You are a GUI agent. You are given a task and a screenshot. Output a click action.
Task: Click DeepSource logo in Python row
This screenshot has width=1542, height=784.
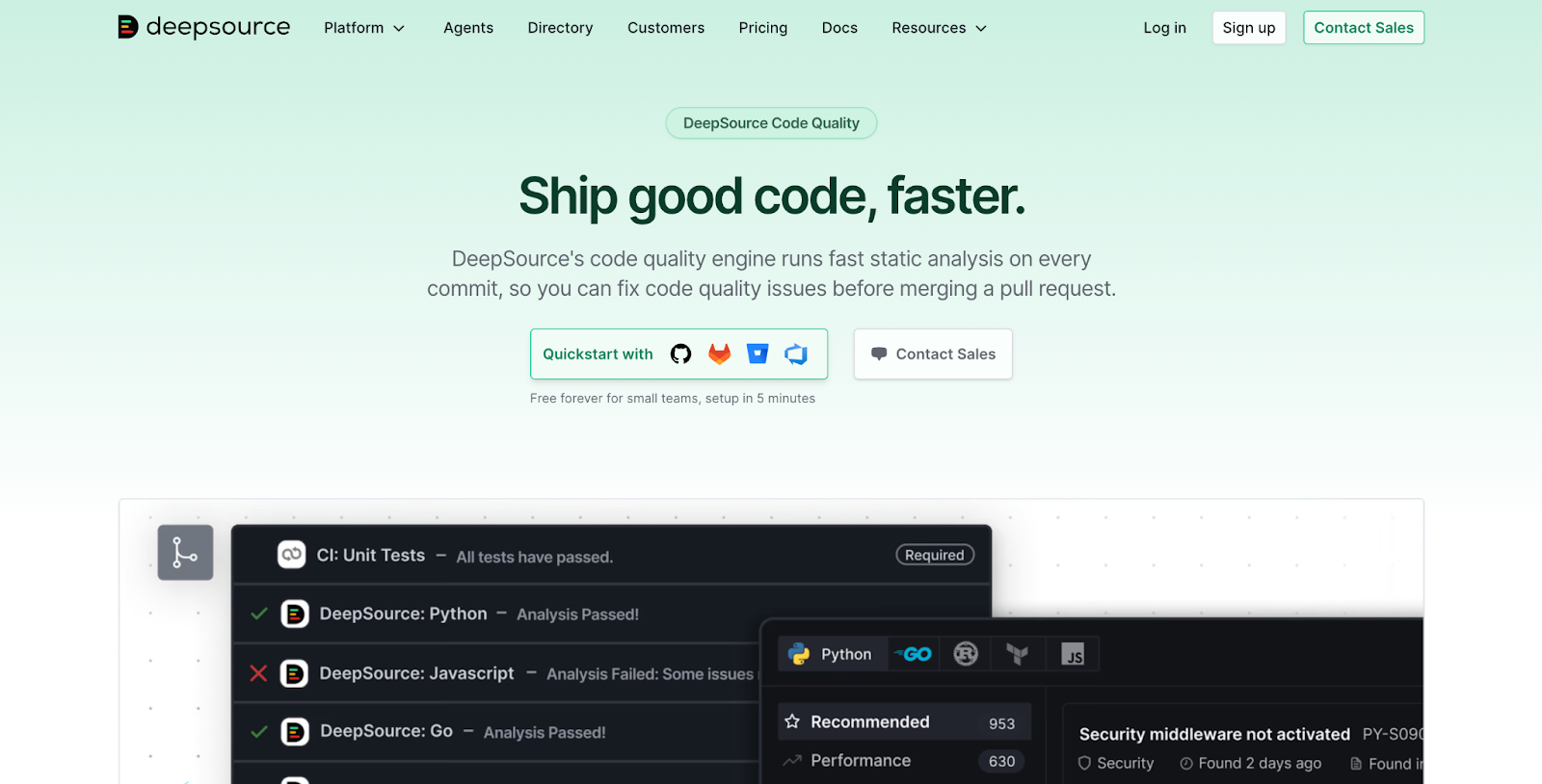pos(295,614)
